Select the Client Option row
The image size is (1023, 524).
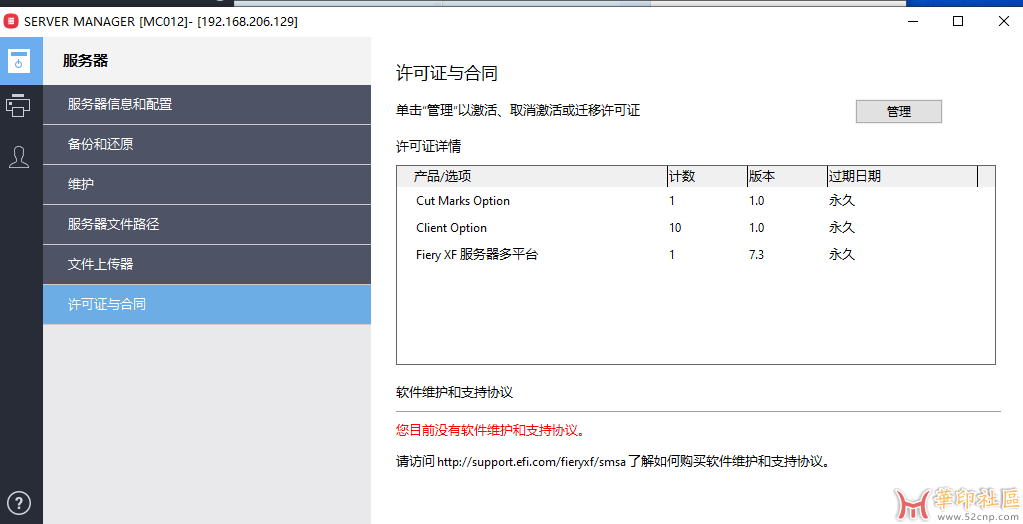point(695,228)
